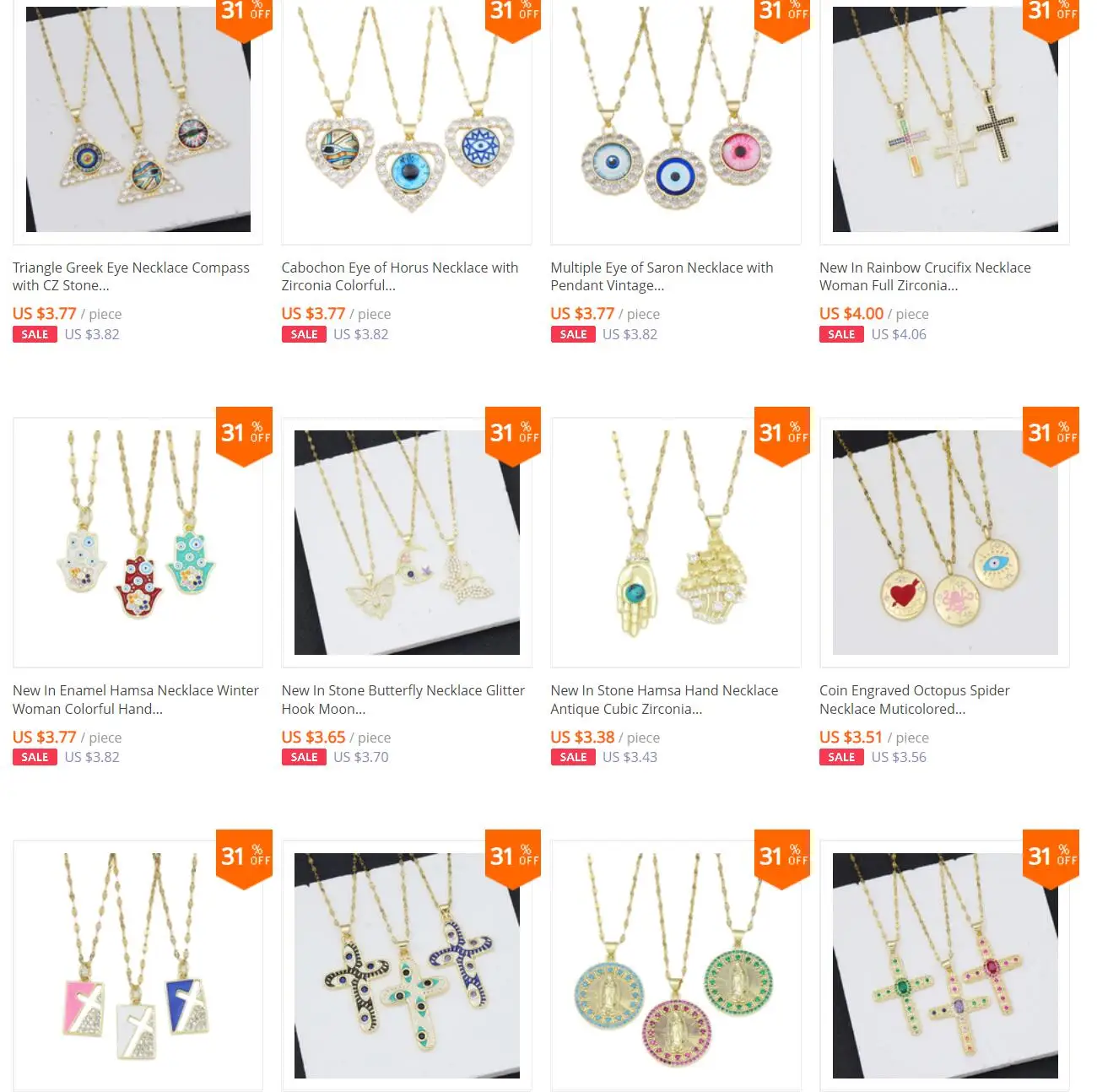The width and height of the screenshot is (1097, 1092).
Task: Open Coin Engraved Octopus Spider Necklace title
Action: point(915,700)
